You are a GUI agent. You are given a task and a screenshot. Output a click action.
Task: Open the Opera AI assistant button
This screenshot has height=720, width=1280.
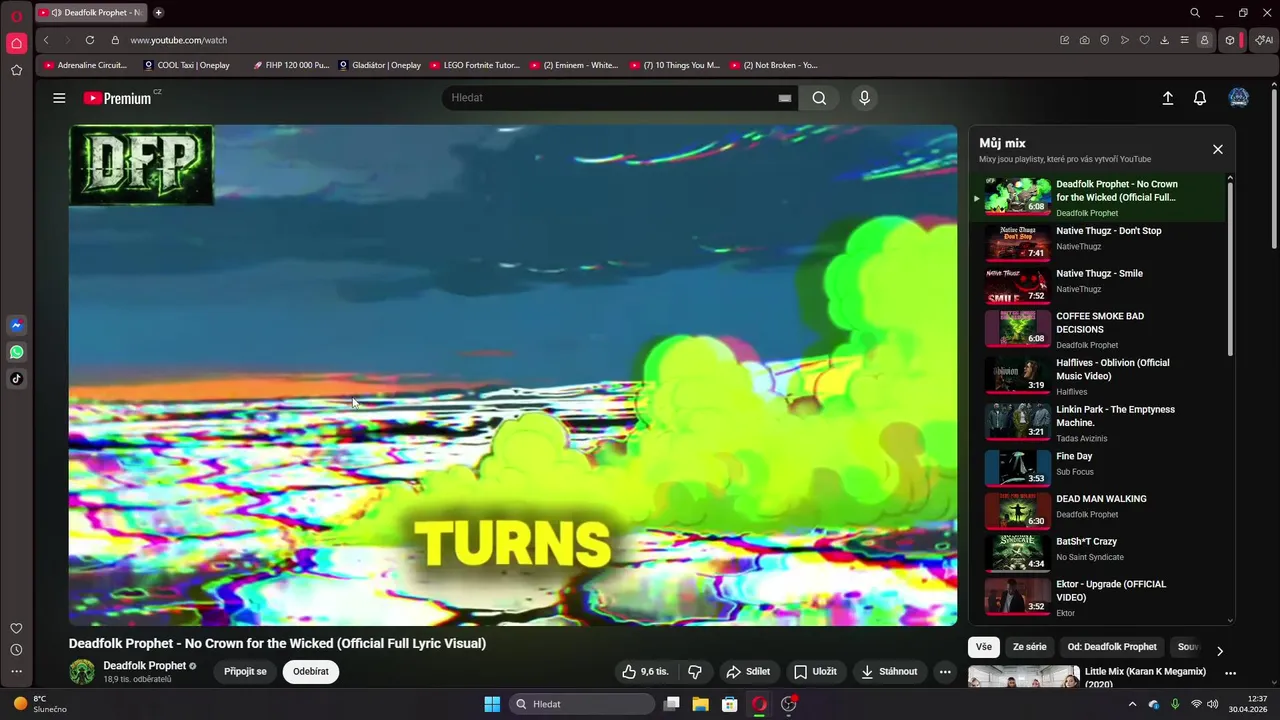pyautogui.click(x=1264, y=40)
